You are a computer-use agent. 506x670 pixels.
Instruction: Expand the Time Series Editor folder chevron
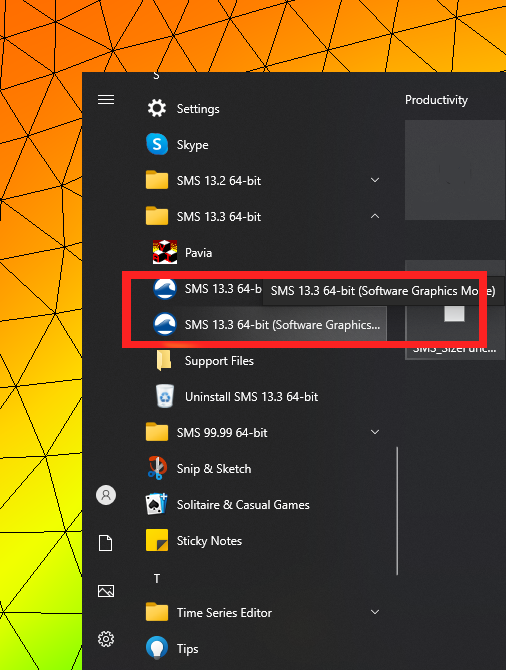(375, 612)
